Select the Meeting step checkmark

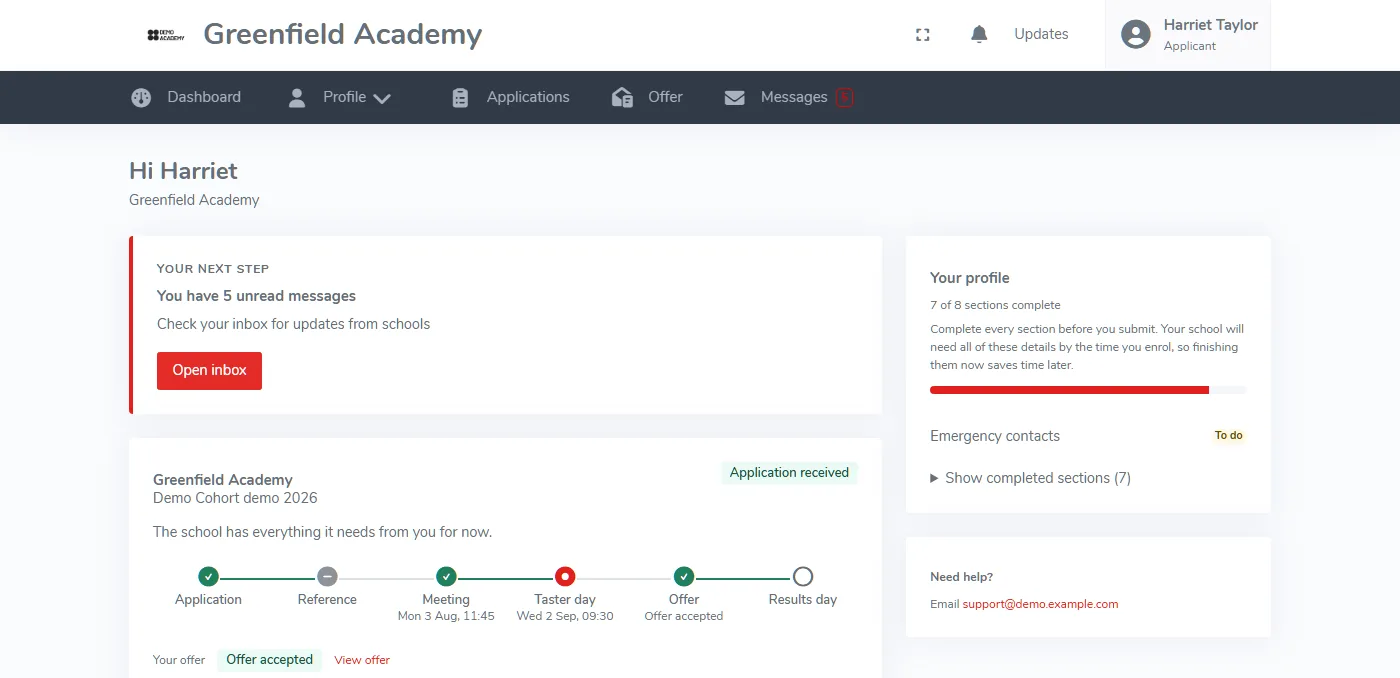(446, 577)
